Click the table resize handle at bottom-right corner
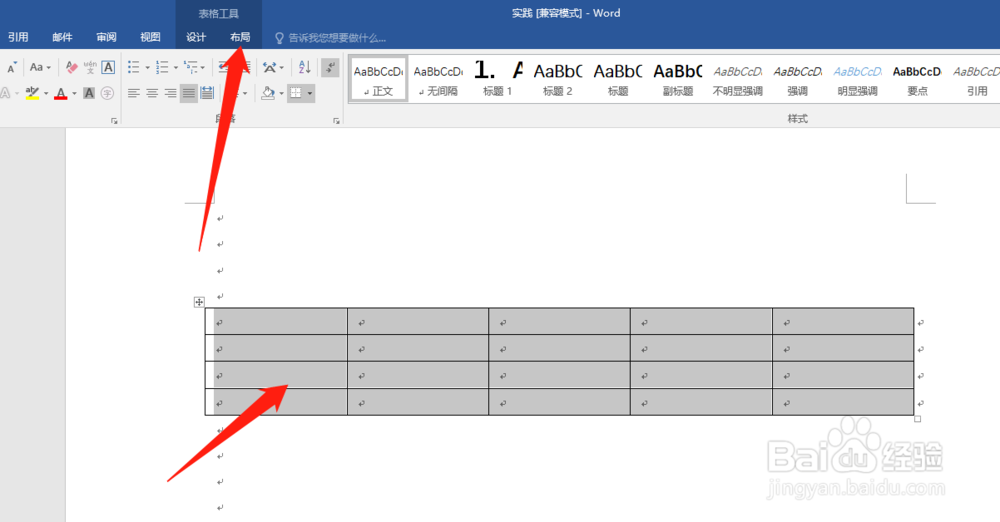 918,419
